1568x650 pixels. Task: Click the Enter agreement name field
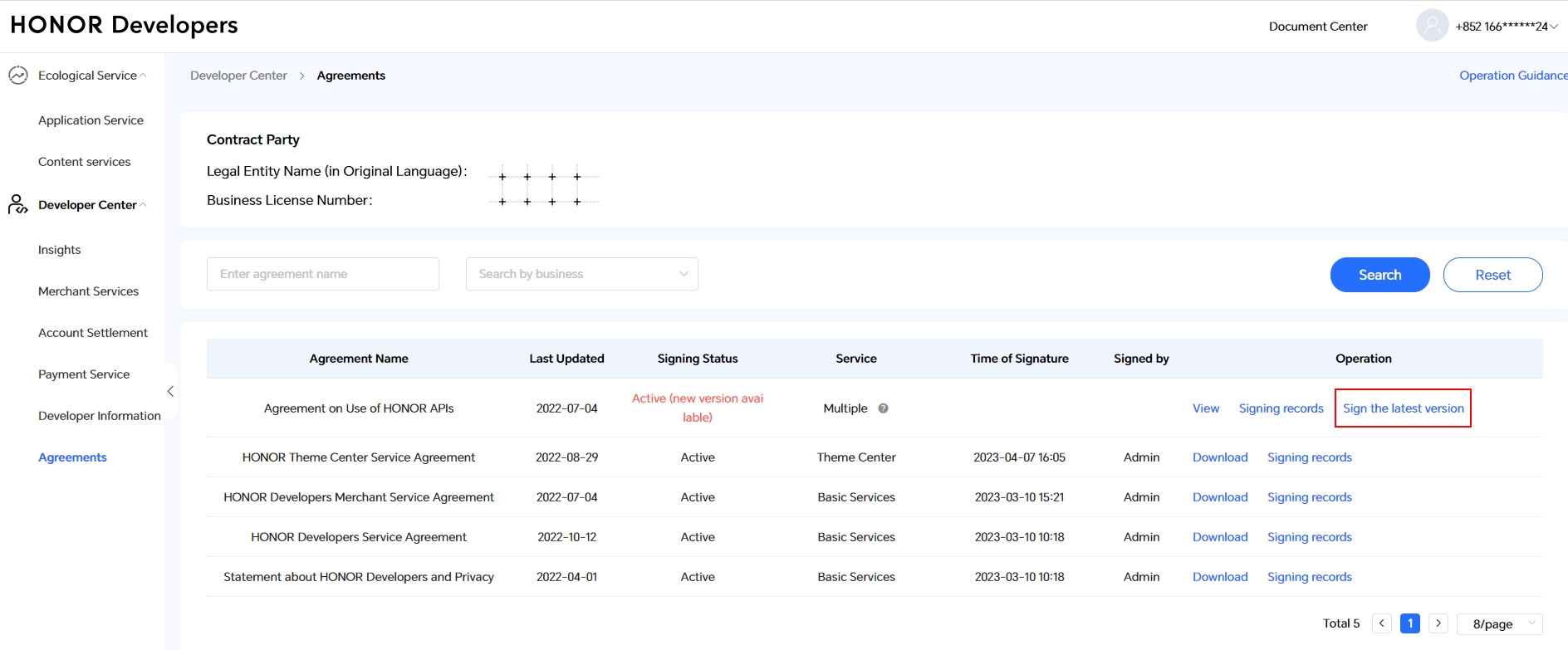[322, 274]
